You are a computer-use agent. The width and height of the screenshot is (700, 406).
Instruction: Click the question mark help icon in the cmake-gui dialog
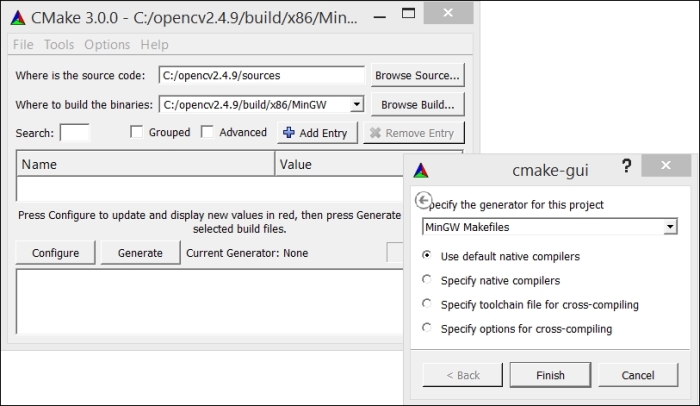pyautogui.click(x=626, y=166)
